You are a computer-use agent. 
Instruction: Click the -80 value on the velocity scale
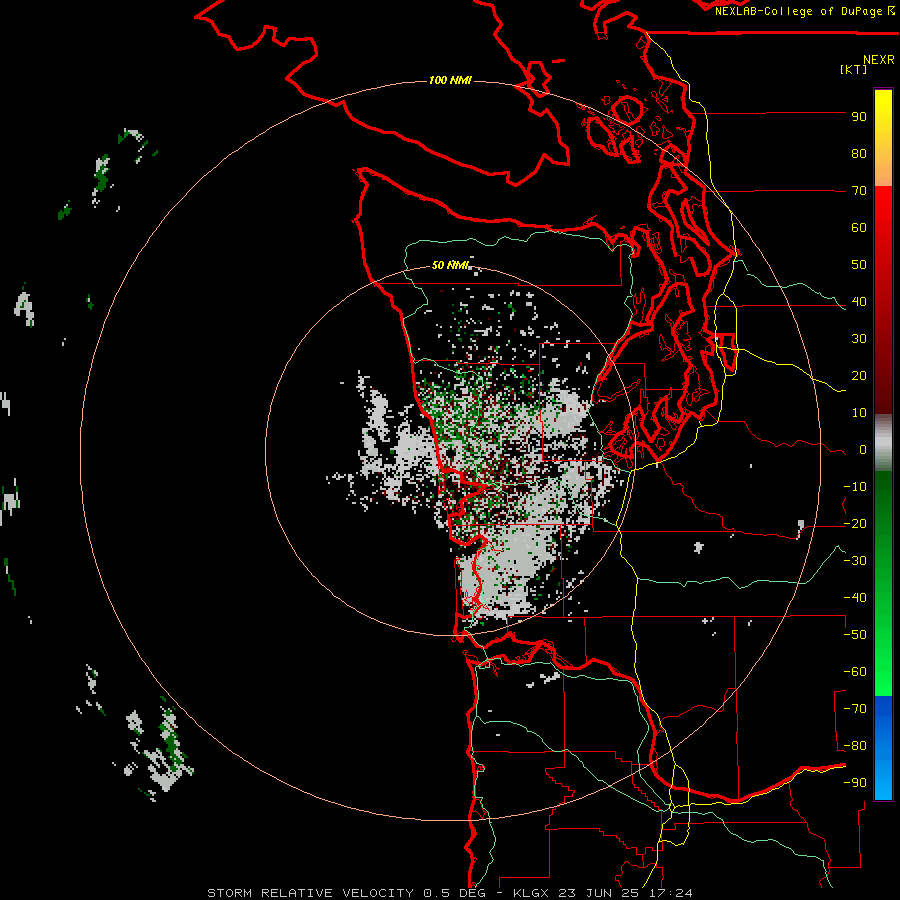(x=855, y=746)
